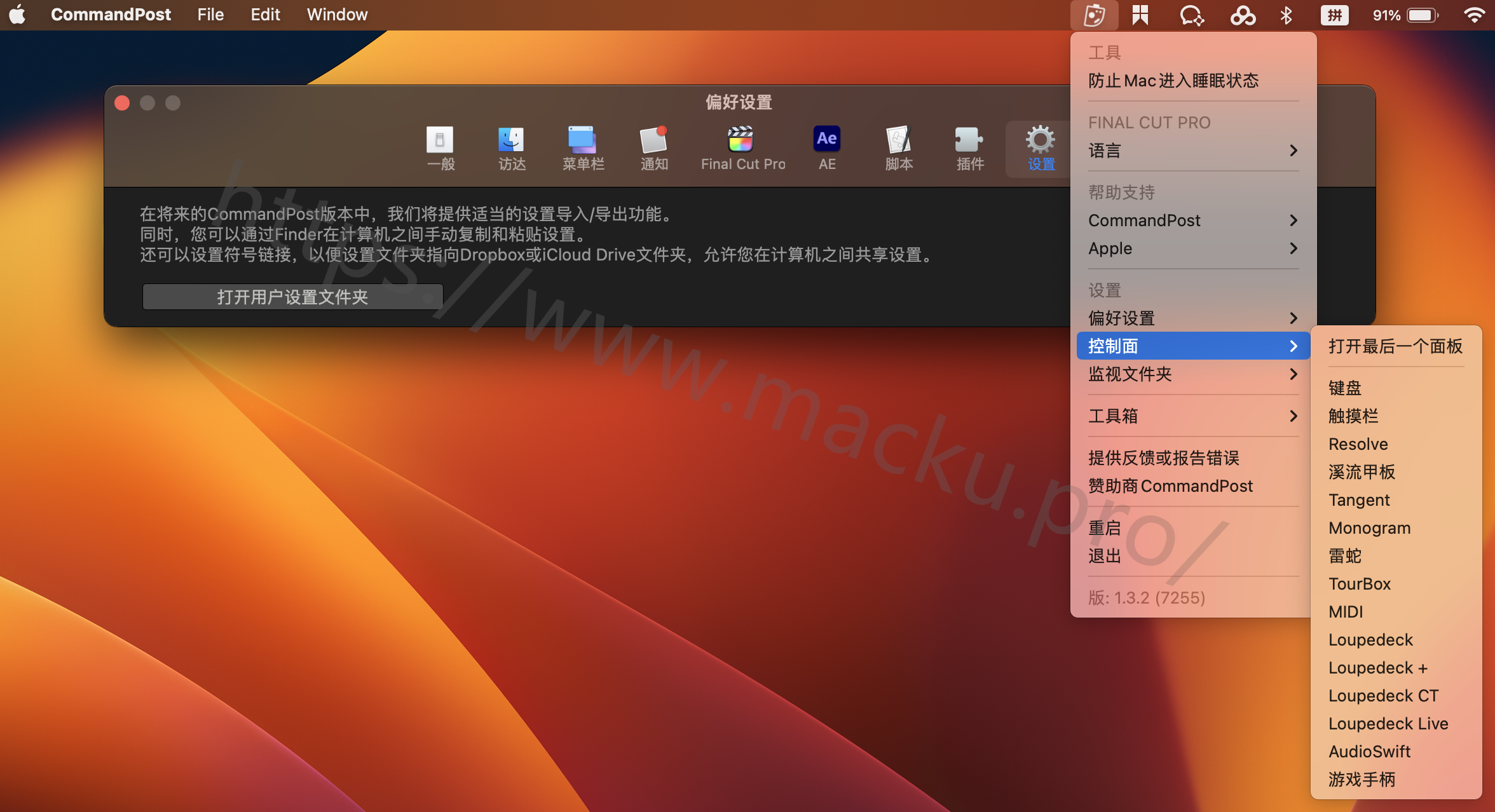Choose 赞助商 CommandPost menu item
1495x812 pixels.
pyautogui.click(x=1193, y=486)
